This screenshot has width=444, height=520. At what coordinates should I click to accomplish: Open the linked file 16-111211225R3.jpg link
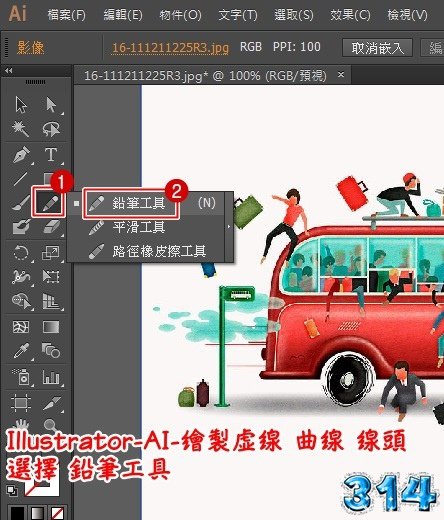coord(170,48)
